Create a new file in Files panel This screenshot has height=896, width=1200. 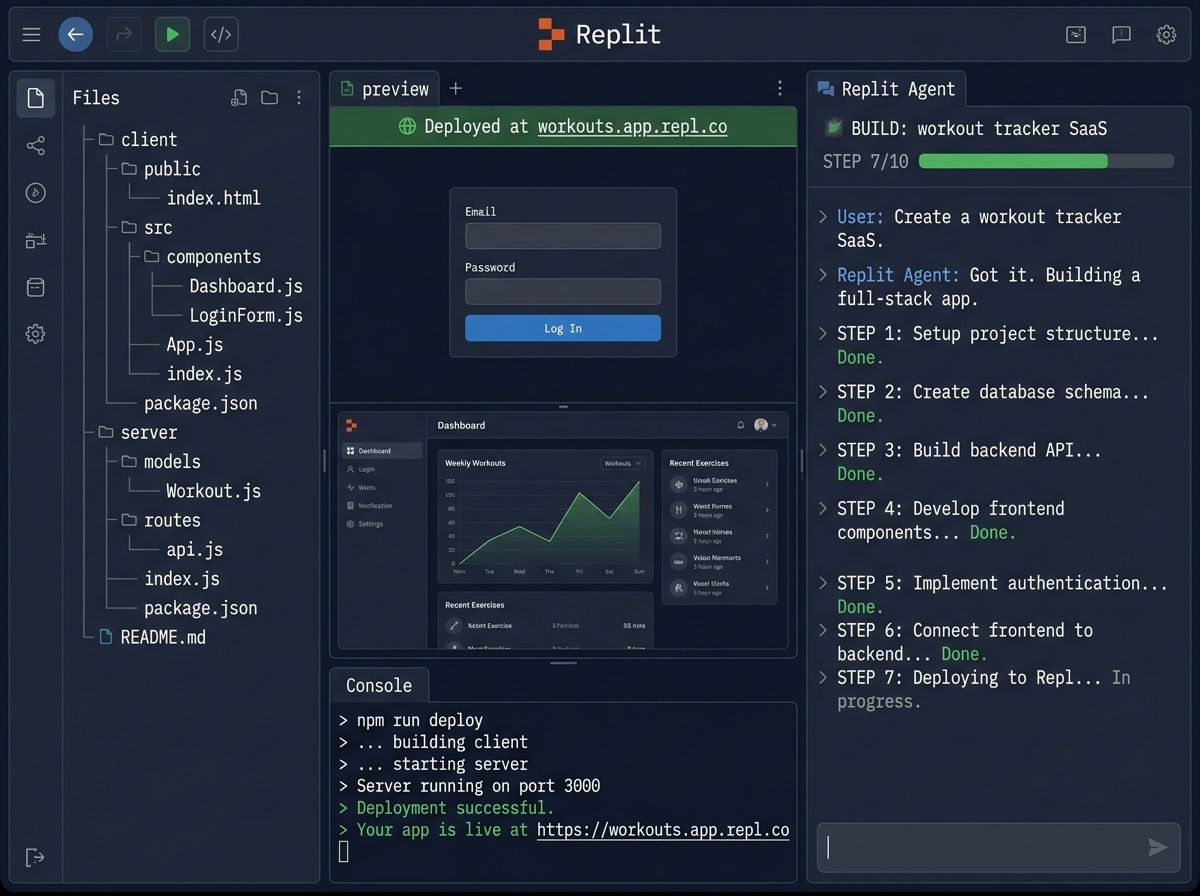[x=239, y=98]
